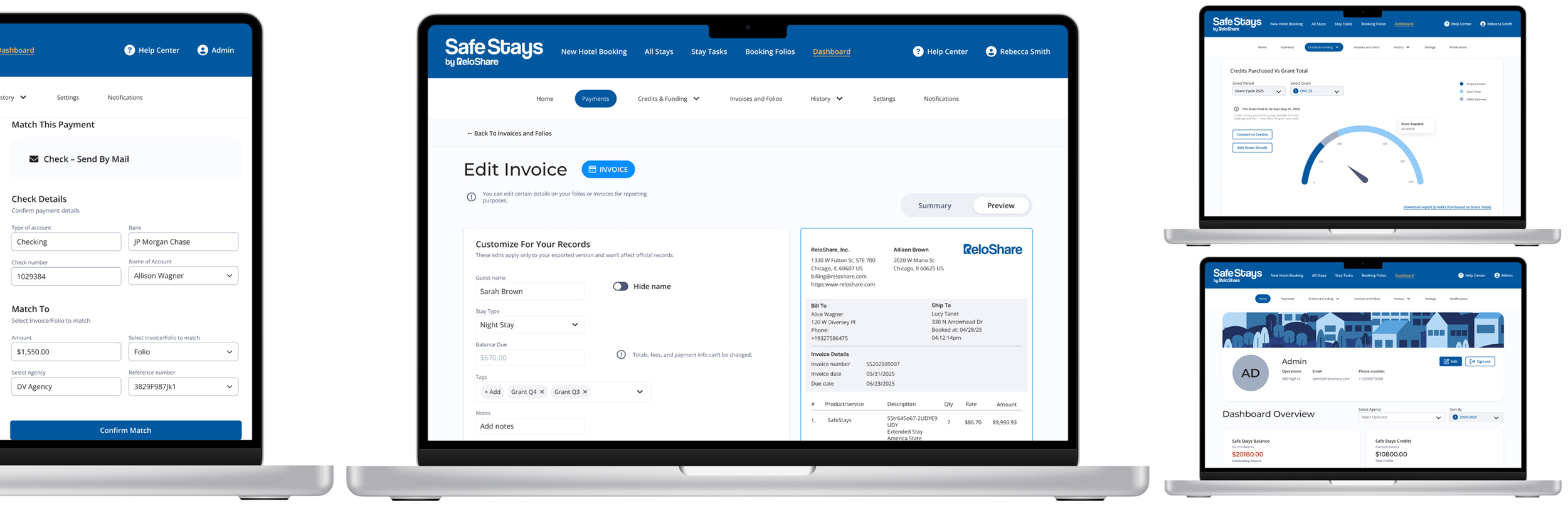Screen dimensions: 1568x508
Task: Select Invoices and Folios tab on Edit Invoice screen
Action: [756, 98]
